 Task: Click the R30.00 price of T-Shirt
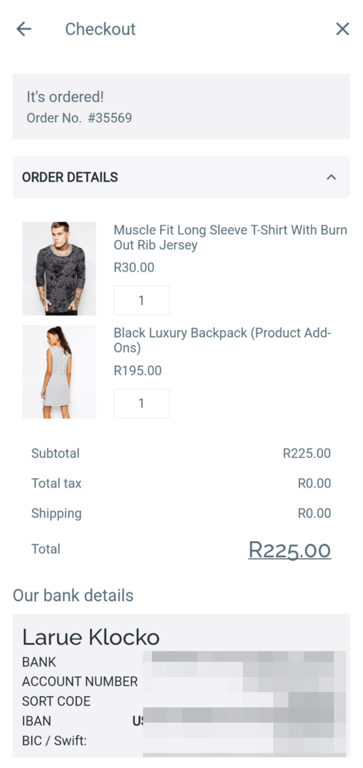(x=134, y=267)
